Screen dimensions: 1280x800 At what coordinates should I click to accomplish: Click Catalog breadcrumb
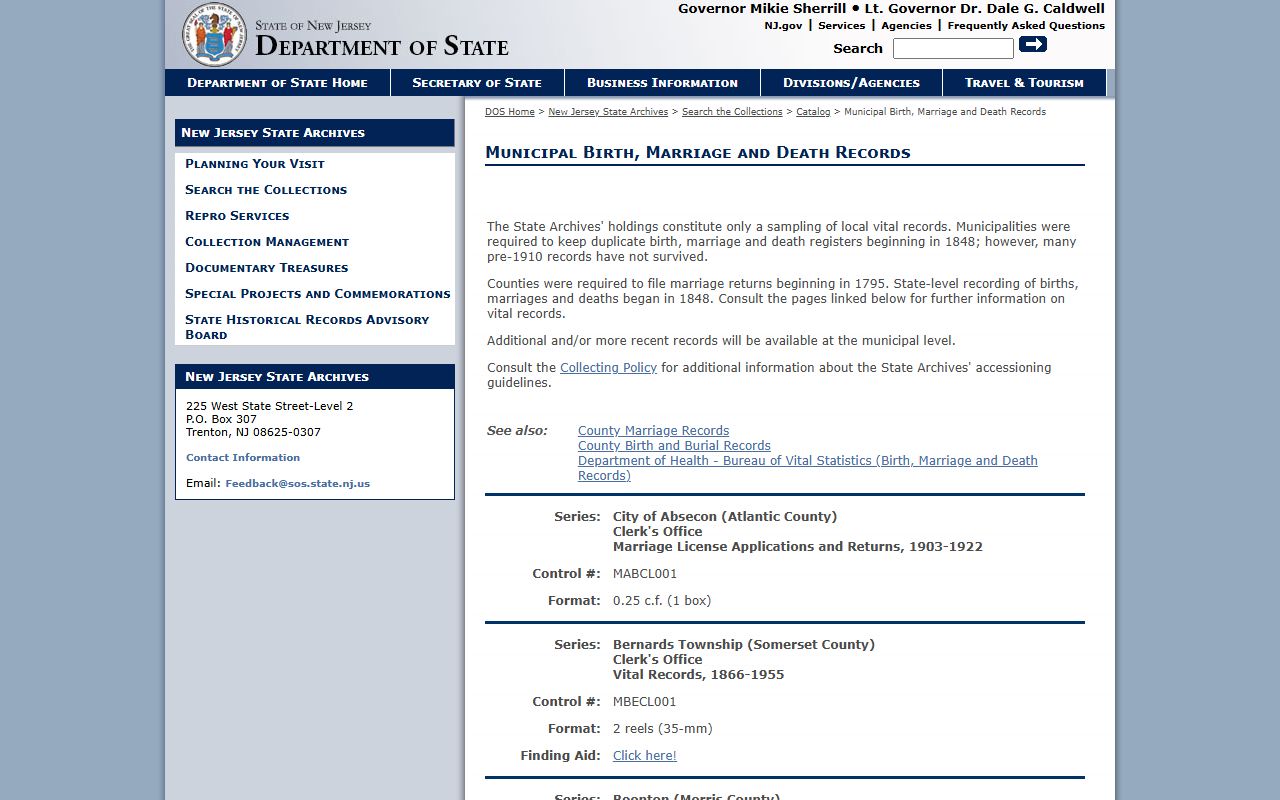click(x=813, y=112)
